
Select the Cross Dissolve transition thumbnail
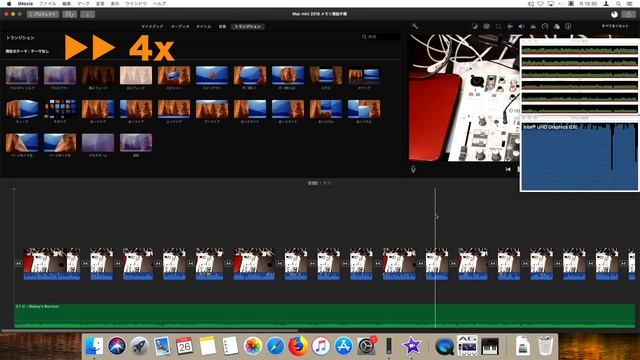tap(22, 75)
